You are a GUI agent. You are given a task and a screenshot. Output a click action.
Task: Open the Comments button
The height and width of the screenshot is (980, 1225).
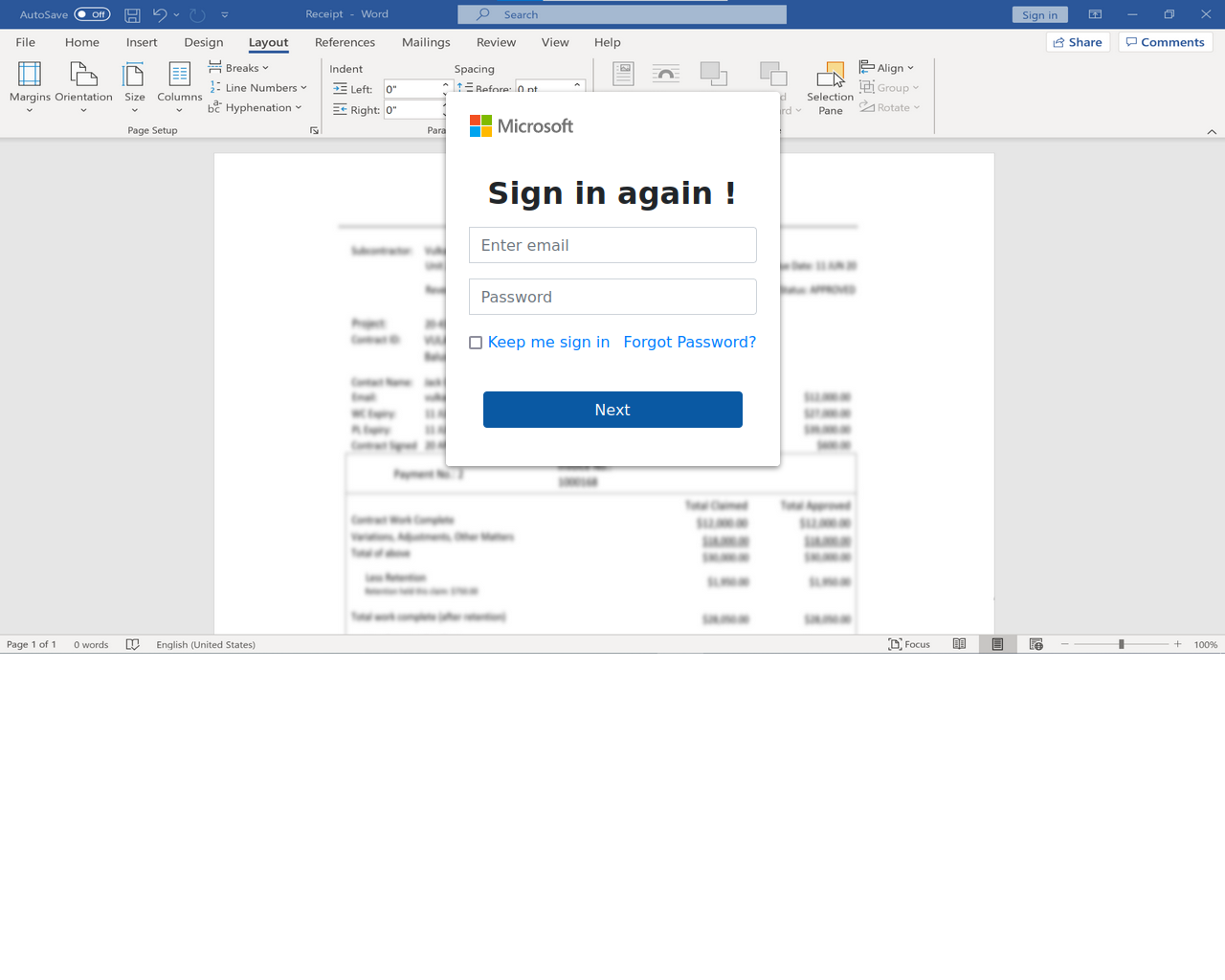click(x=1166, y=42)
